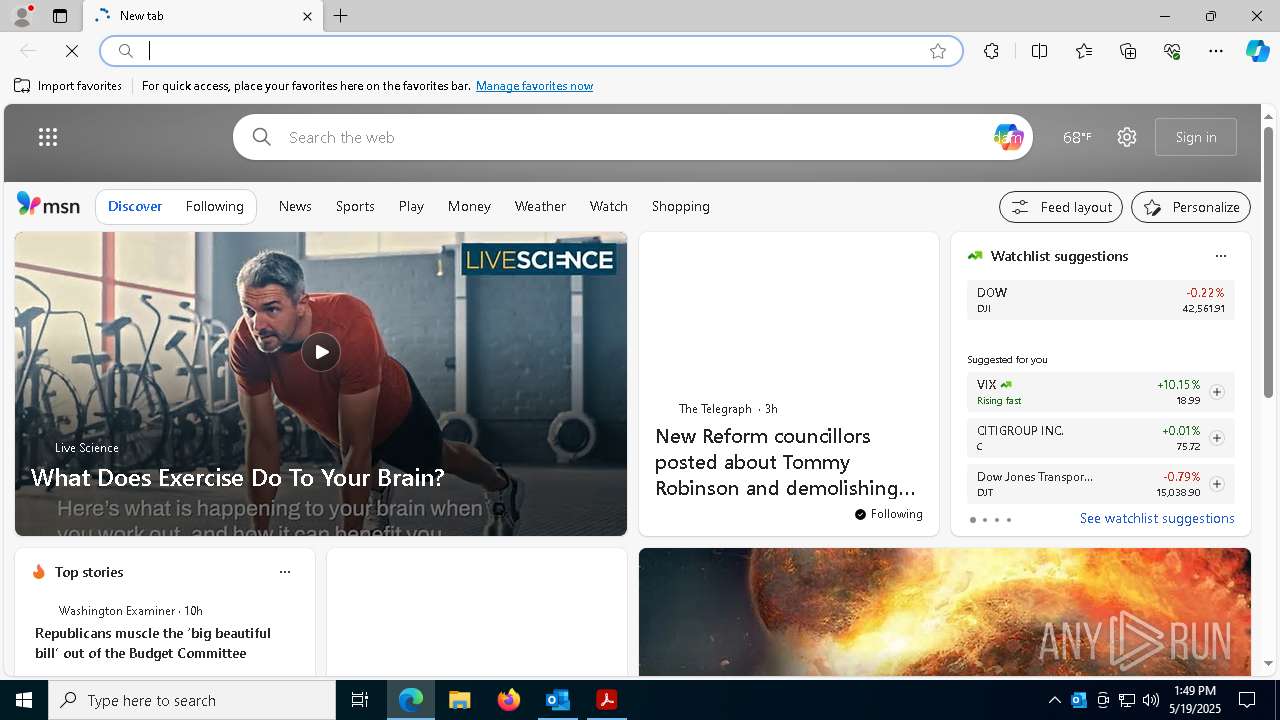The width and height of the screenshot is (1280, 720).
Task: Open the Extensions icon
Action: (991, 51)
